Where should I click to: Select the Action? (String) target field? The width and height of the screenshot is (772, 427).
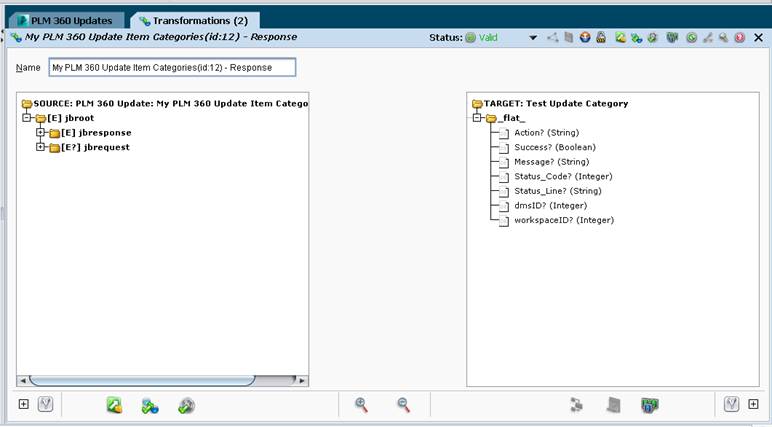(x=539, y=132)
